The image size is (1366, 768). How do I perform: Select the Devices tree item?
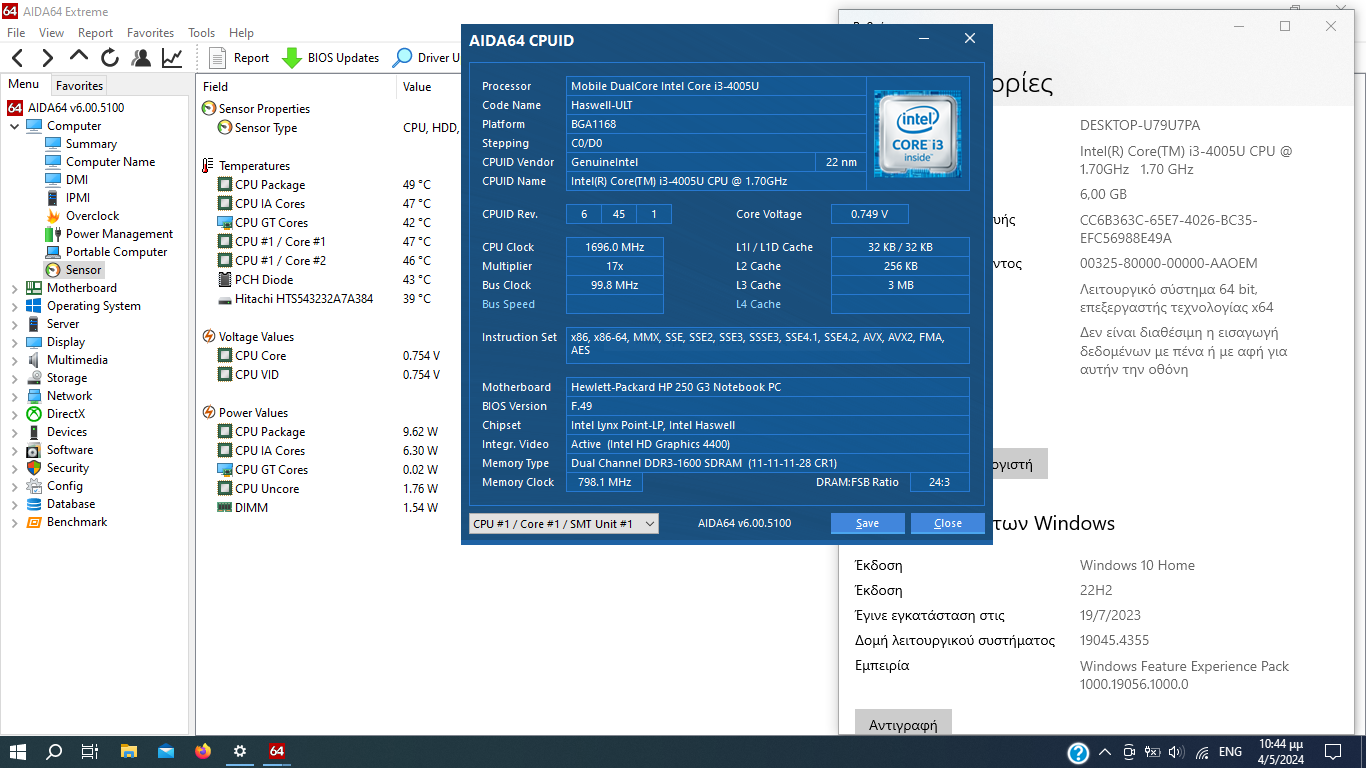pyautogui.click(x=66, y=432)
